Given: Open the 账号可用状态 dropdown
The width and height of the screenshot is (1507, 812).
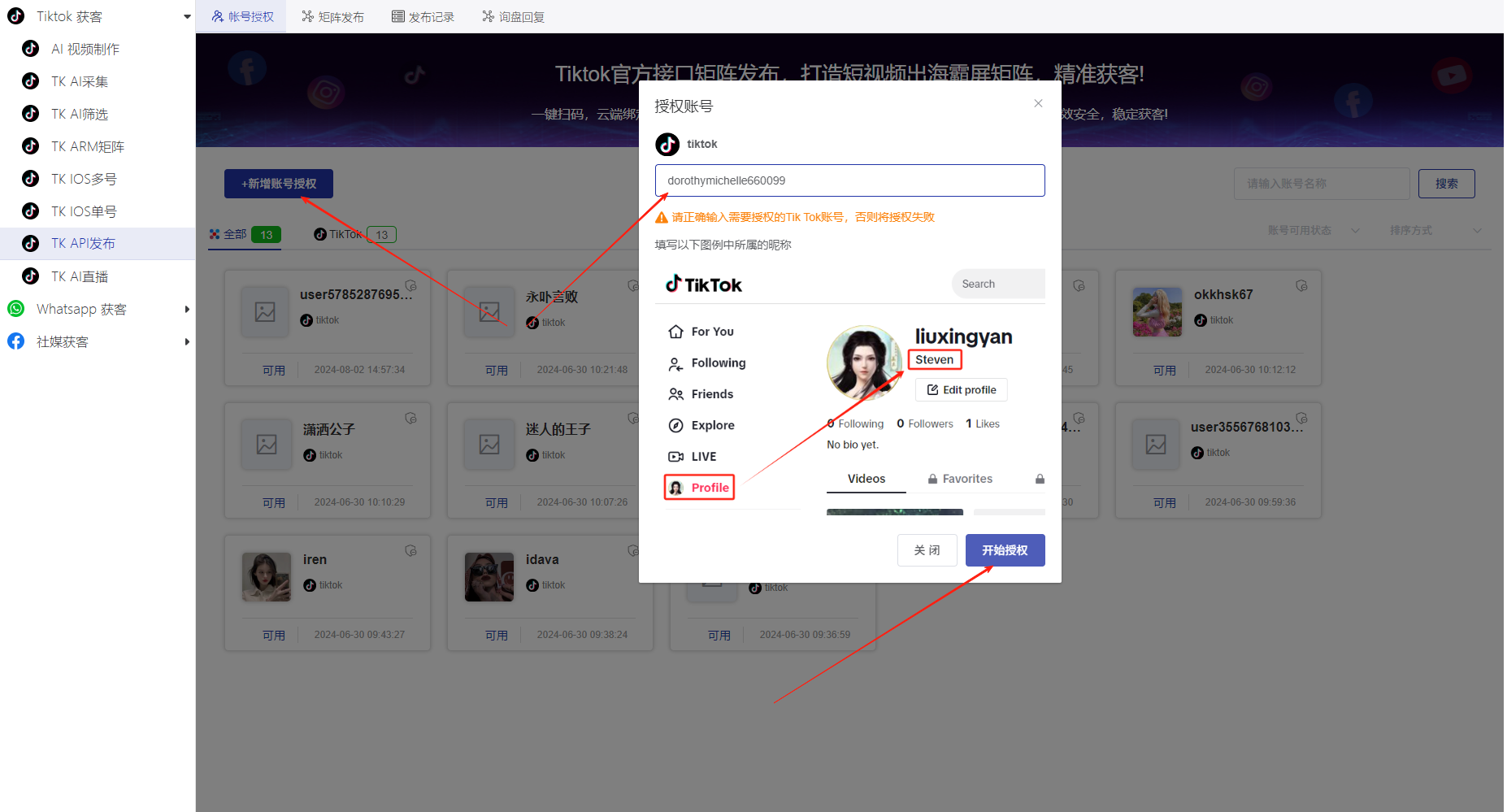Looking at the screenshot, I should [1313, 231].
